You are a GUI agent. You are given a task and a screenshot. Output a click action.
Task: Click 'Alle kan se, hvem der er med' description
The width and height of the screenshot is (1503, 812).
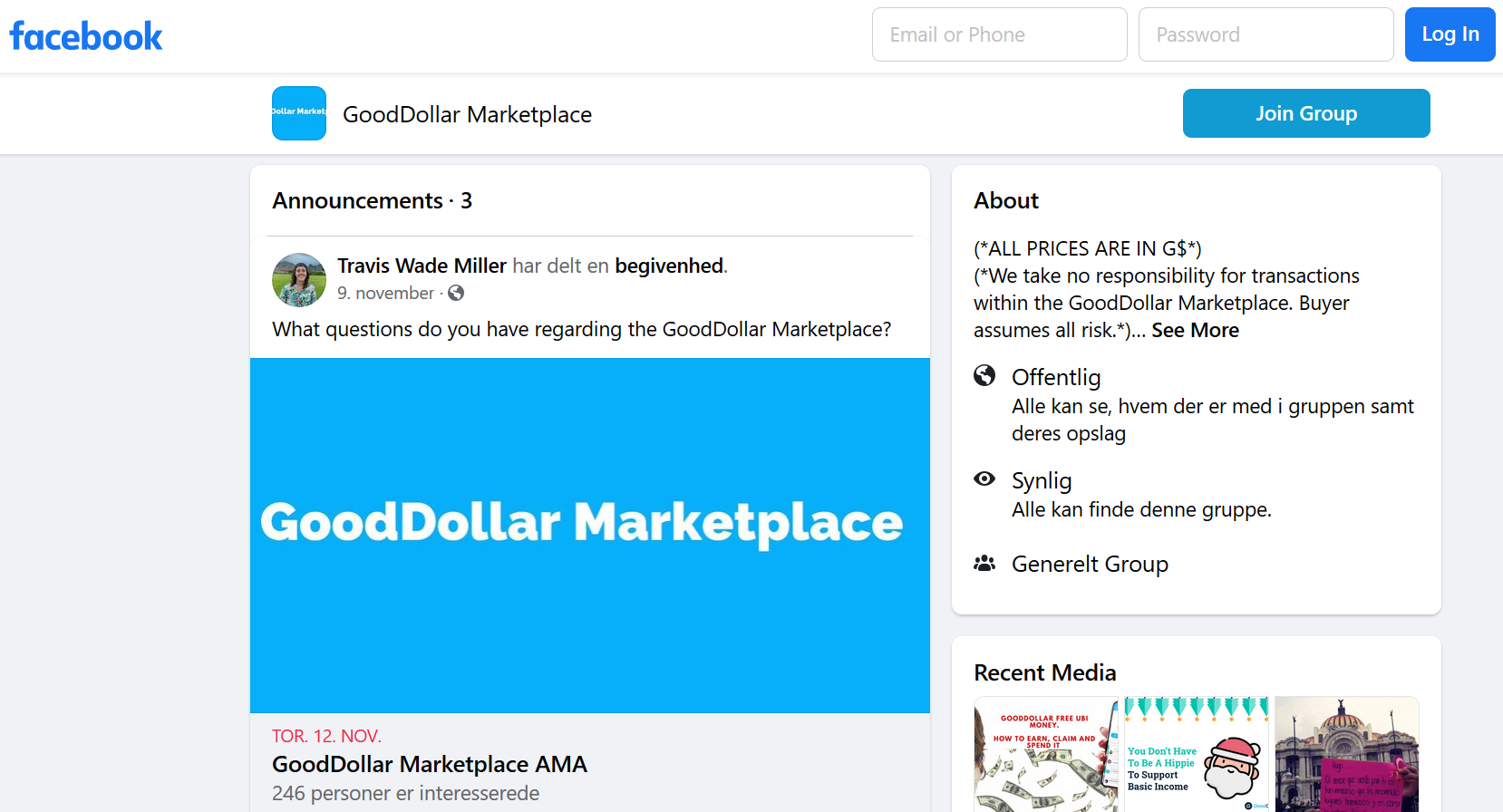[x=1213, y=420]
